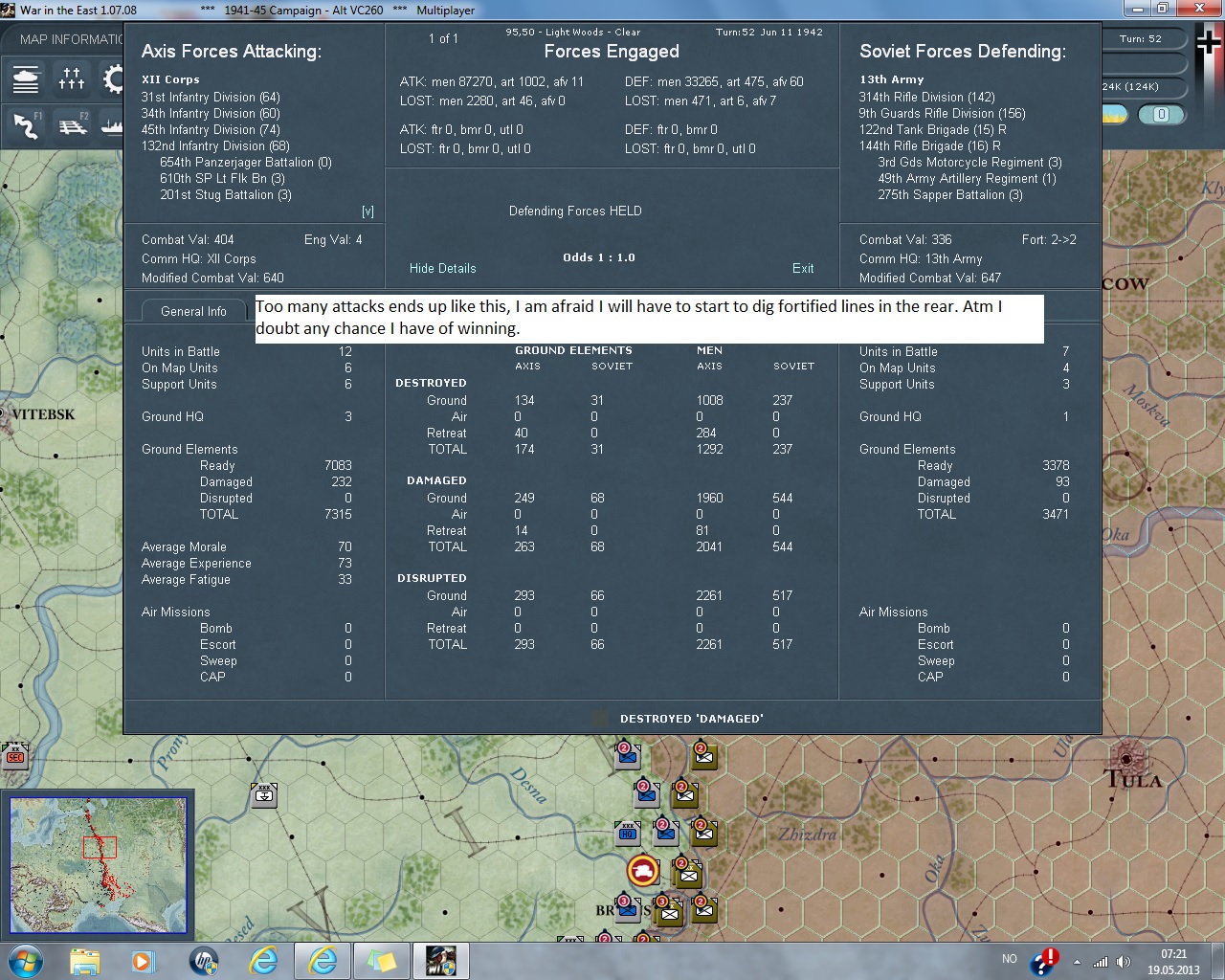
Task: Switch to War in the East taskbar button
Action: 441,961
